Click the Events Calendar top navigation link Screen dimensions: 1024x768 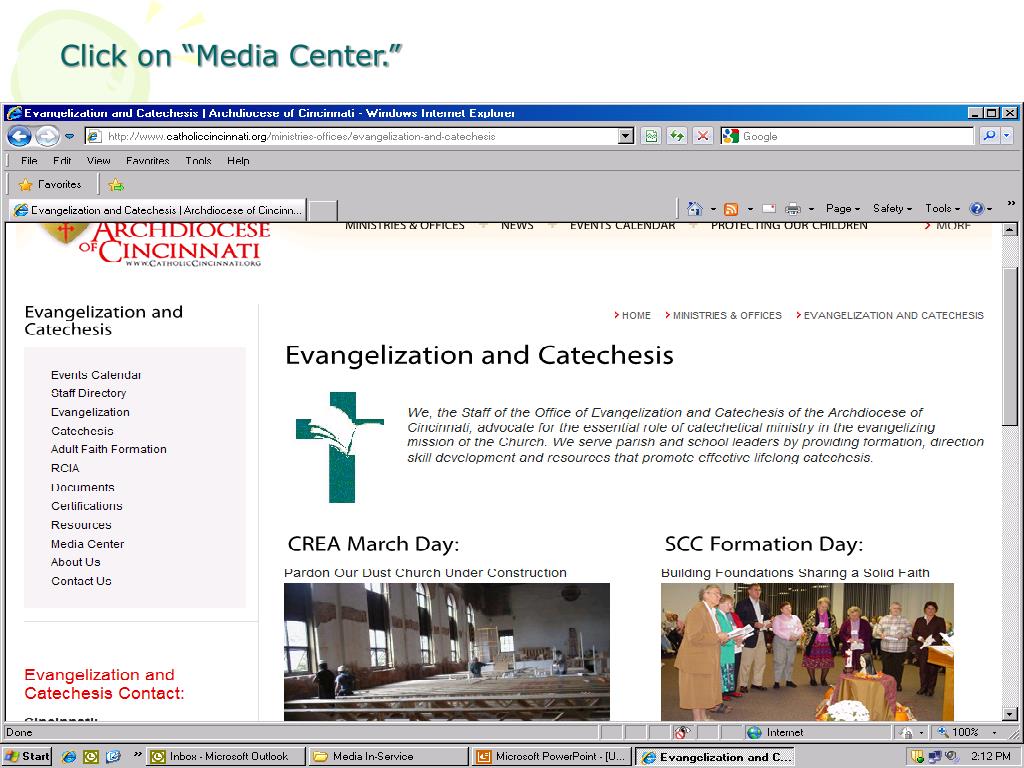(x=622, y=226)
